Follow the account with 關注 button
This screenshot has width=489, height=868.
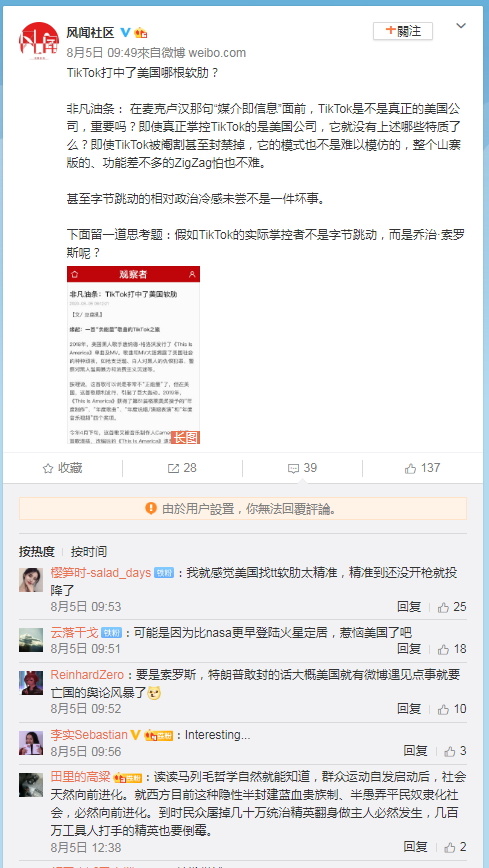[403, 31]
